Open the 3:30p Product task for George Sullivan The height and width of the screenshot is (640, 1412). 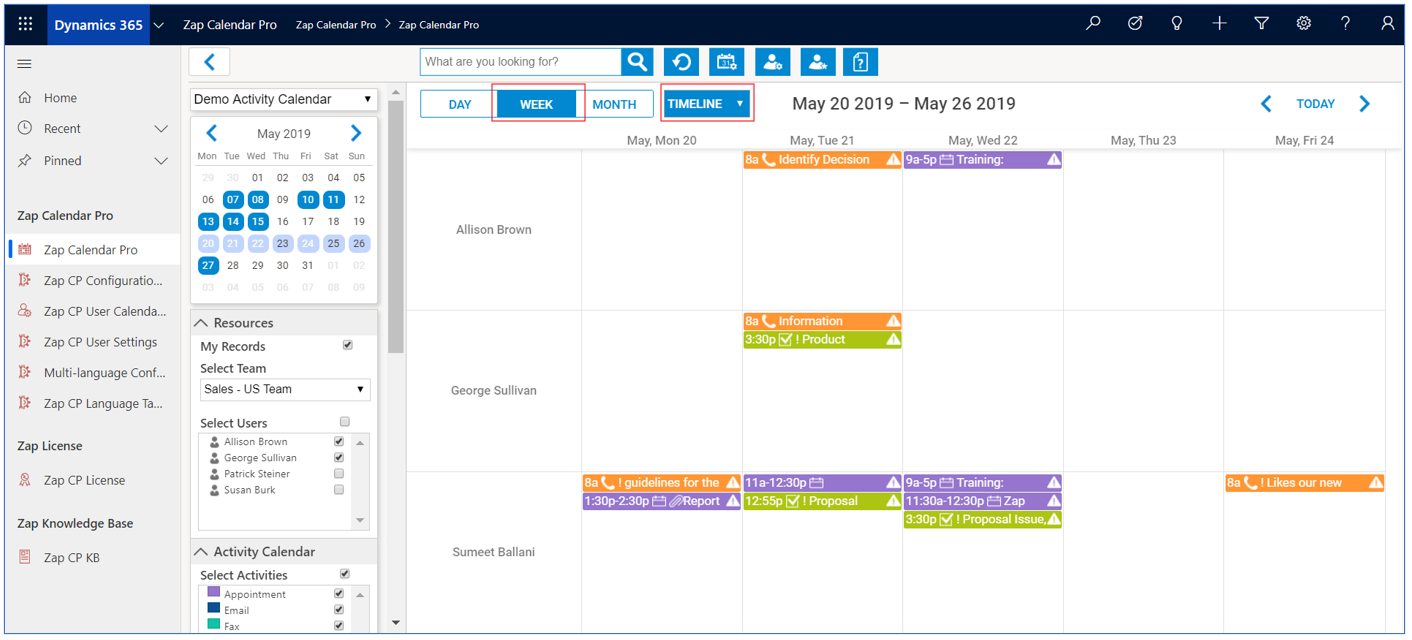(x=822, y=340)
